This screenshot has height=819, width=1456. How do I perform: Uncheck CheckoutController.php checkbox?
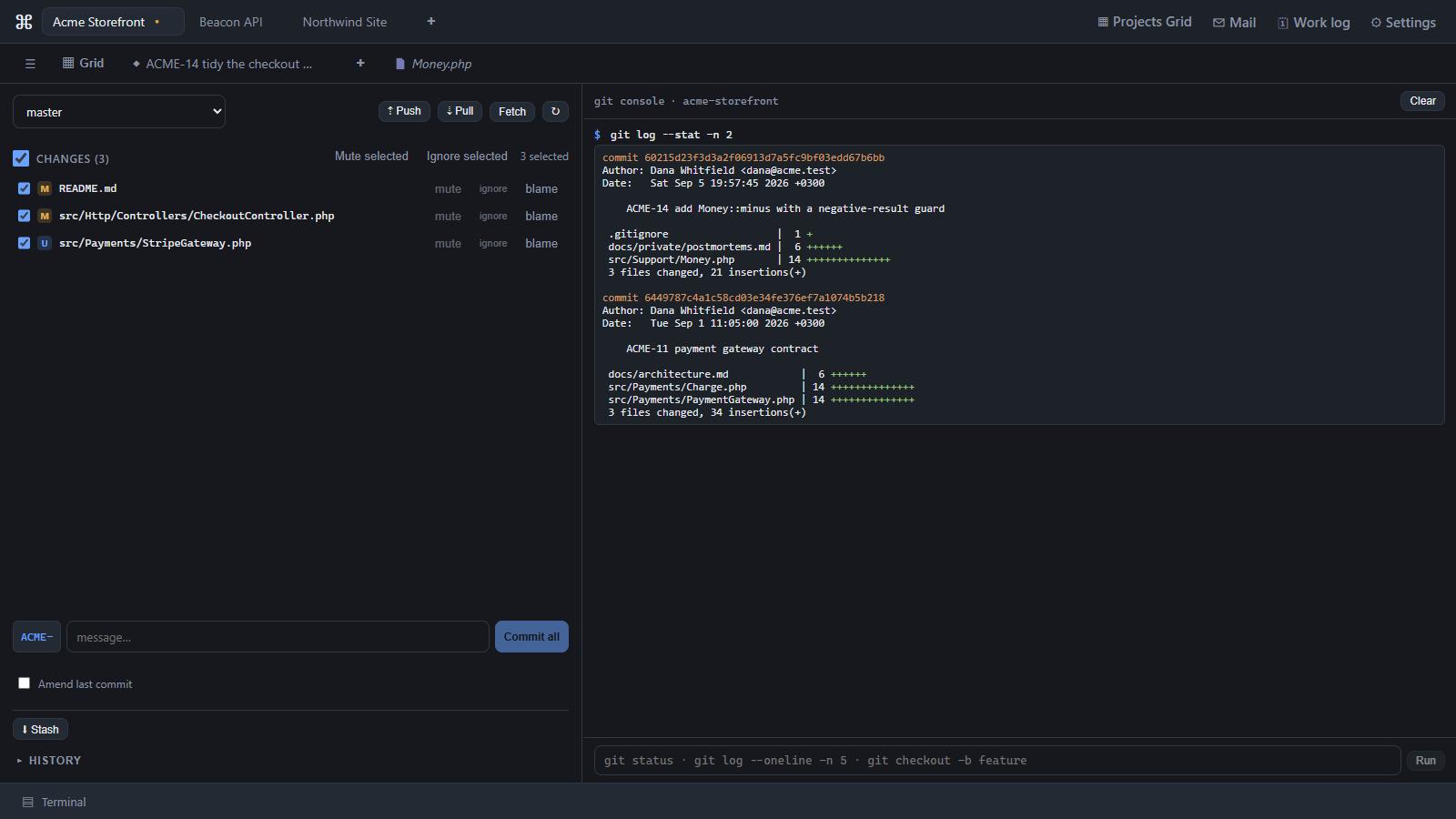(24, 216)
